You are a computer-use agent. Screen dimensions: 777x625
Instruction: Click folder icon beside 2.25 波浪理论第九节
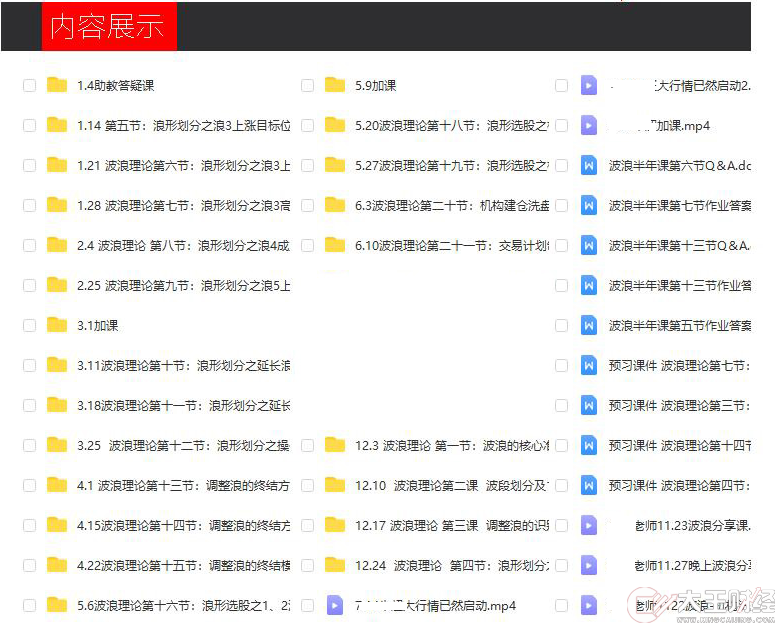tap(56, 285)
